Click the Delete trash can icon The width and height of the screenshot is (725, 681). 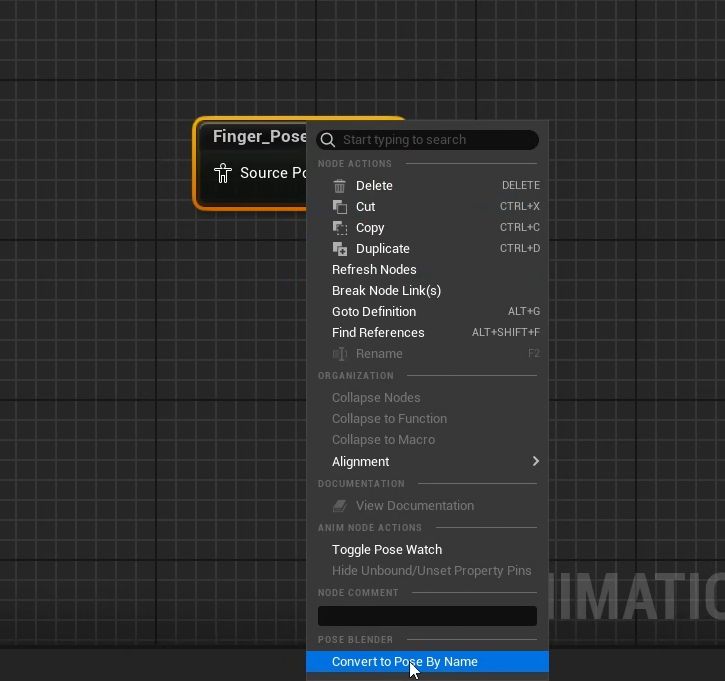coord(340,186)
